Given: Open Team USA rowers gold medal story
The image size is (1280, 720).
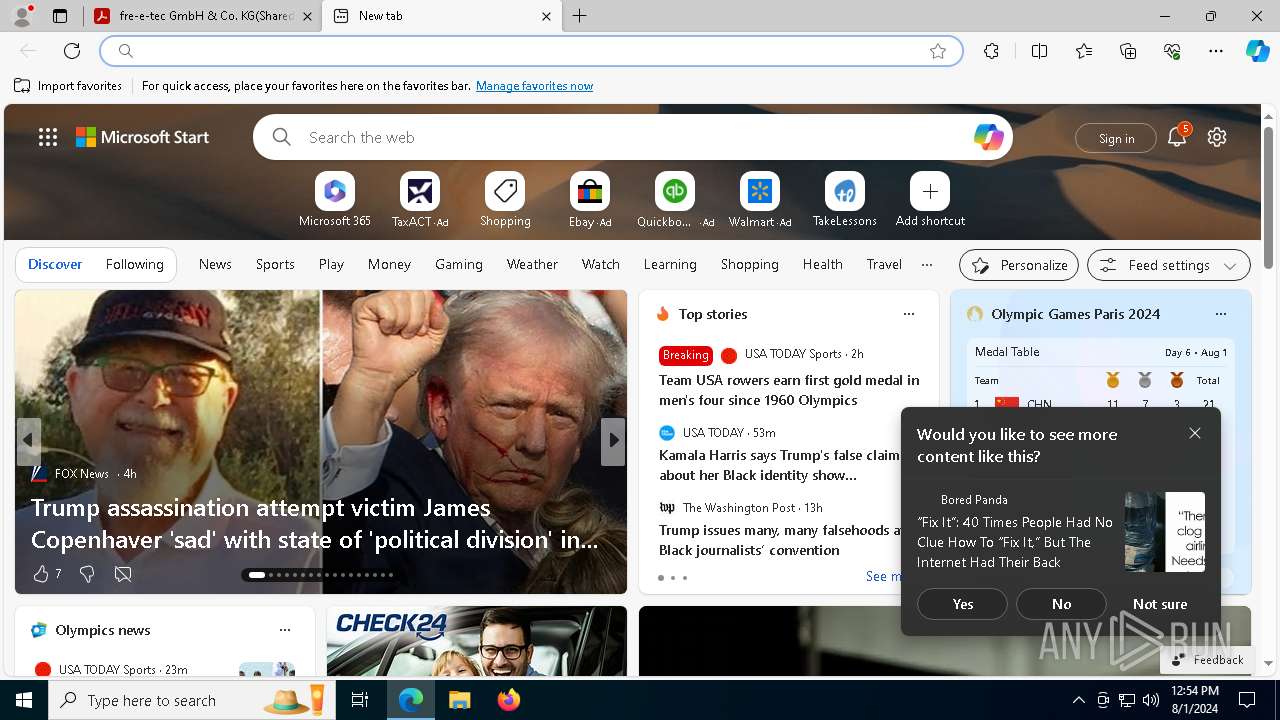Looking at the screenshot, I should tap(789, 390).
